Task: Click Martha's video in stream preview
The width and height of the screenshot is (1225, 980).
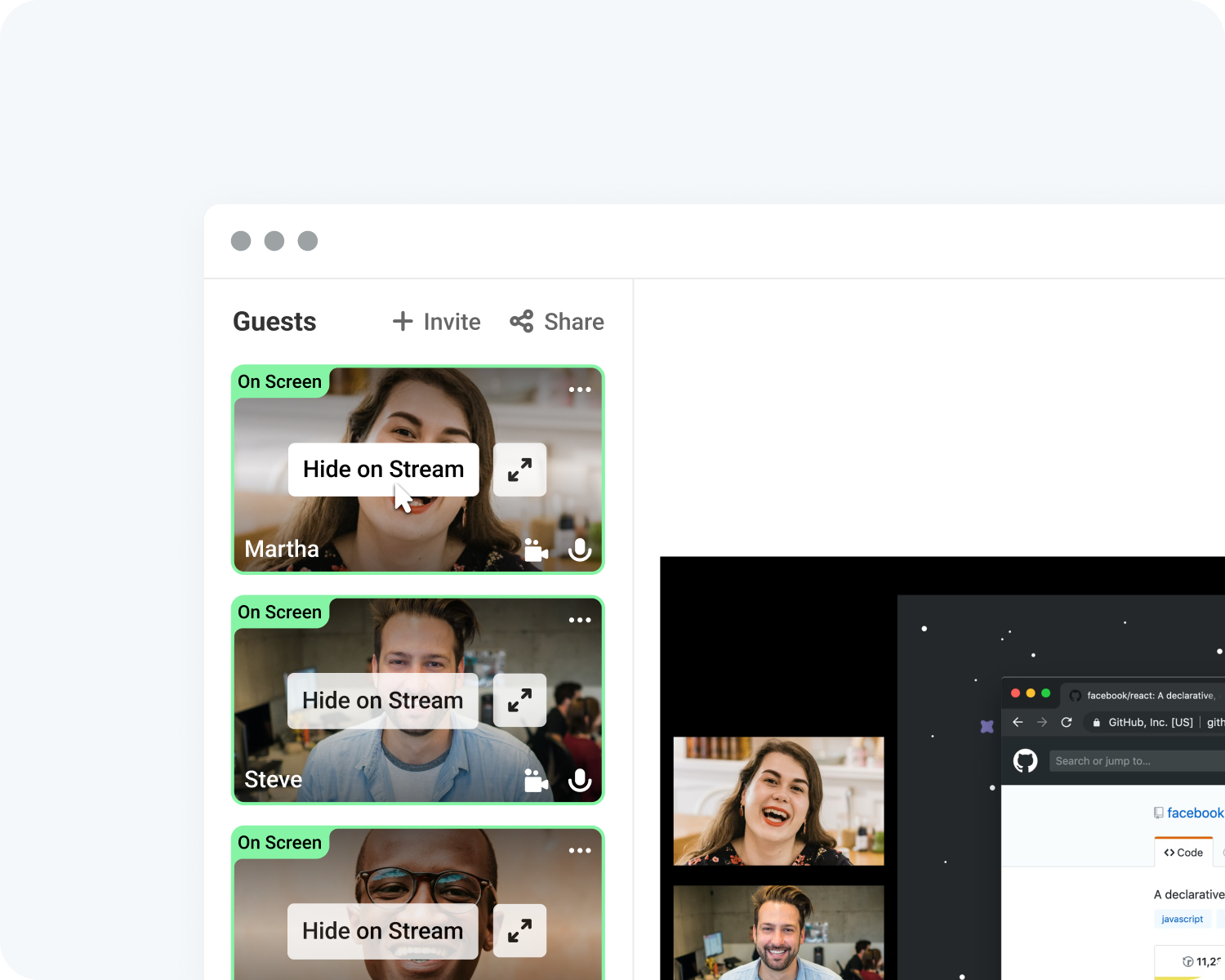Action: click(778, 801)
